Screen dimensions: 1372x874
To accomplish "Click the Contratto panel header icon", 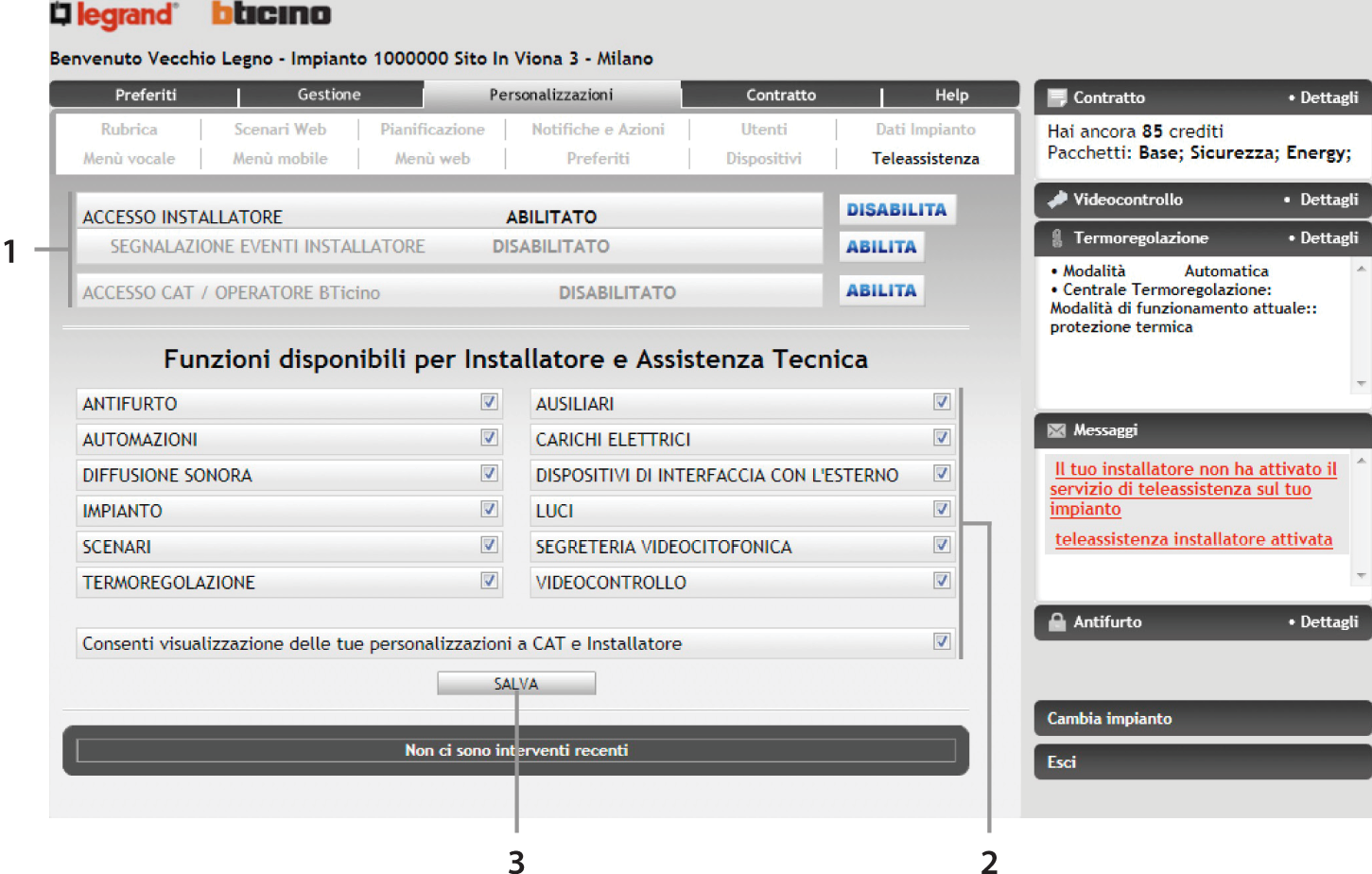I will coord(1056,97).
